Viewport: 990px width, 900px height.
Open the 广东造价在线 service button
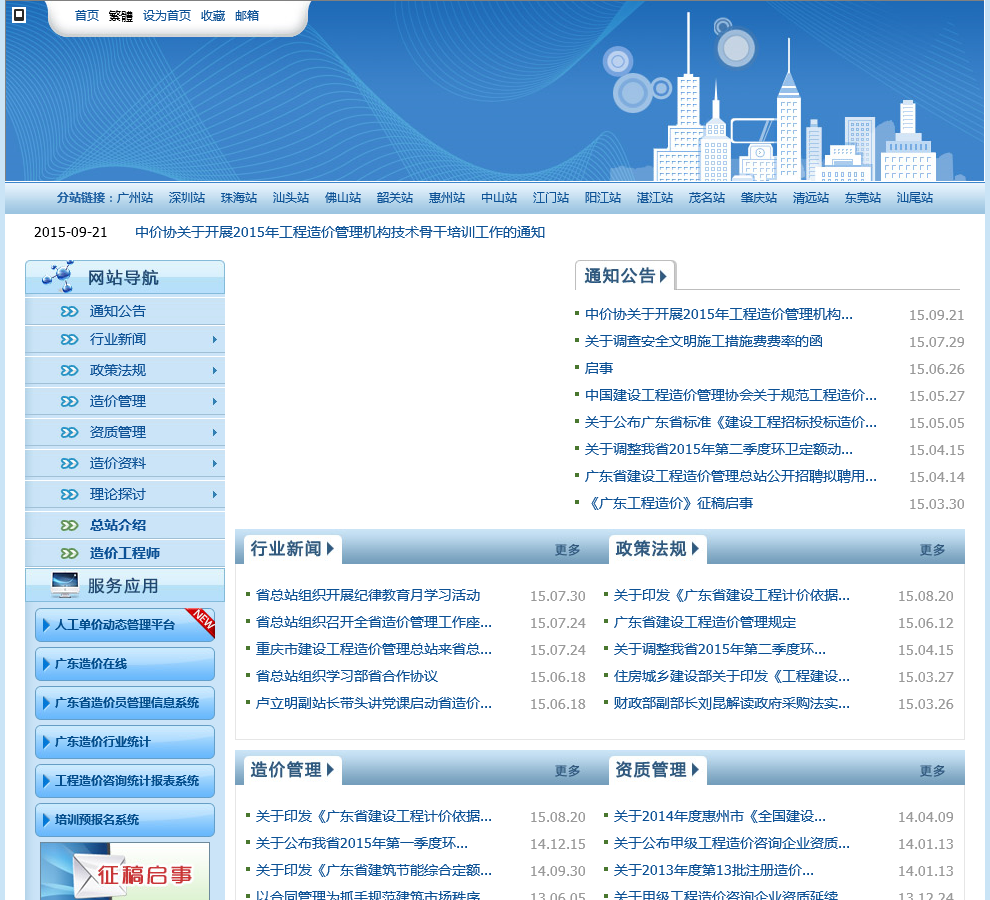(x=124, y=664)
